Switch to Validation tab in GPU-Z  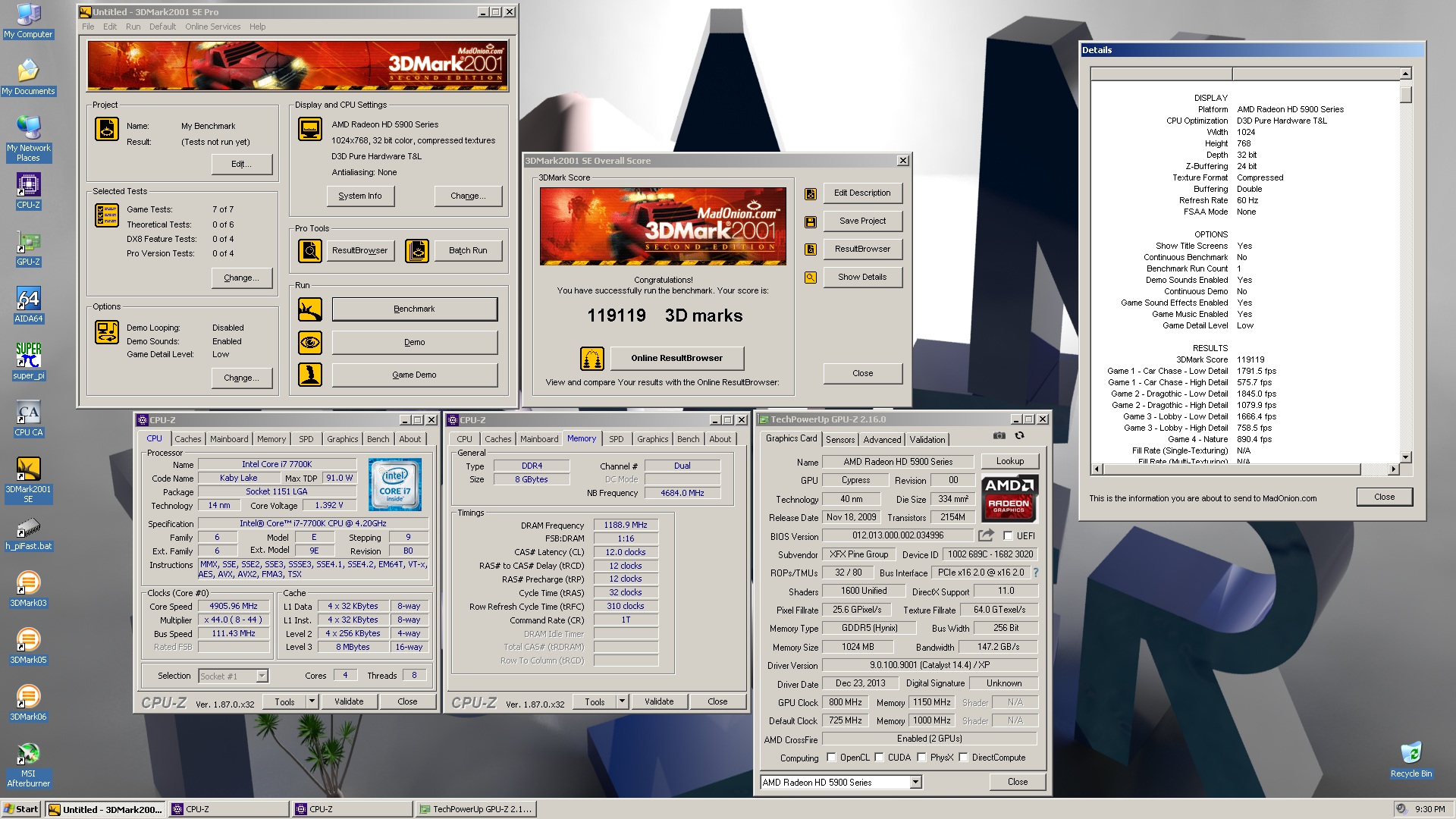[927, 440]
